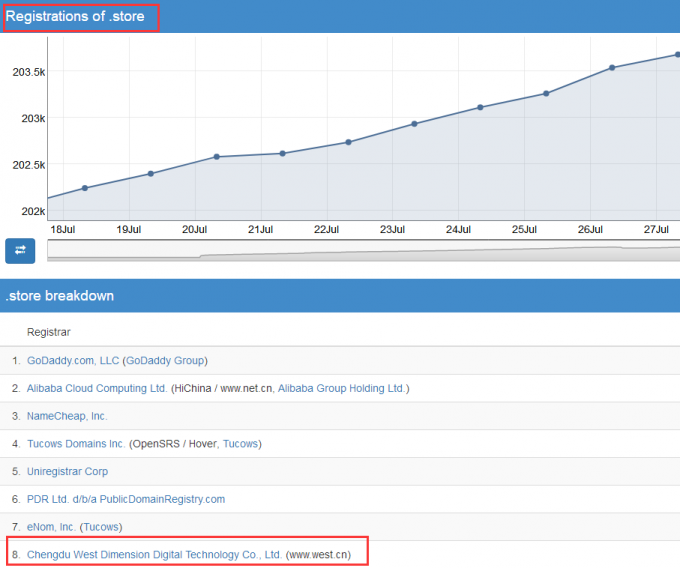This screenshot has height=568, width=680.
Task: Visit Alibaba Cloud Computing Ltd. link
Action: (97, 388)
